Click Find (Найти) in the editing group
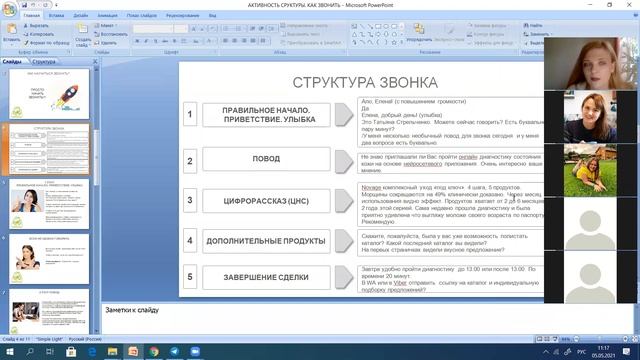The image size is (640, 360). click(x=533, y=25)
